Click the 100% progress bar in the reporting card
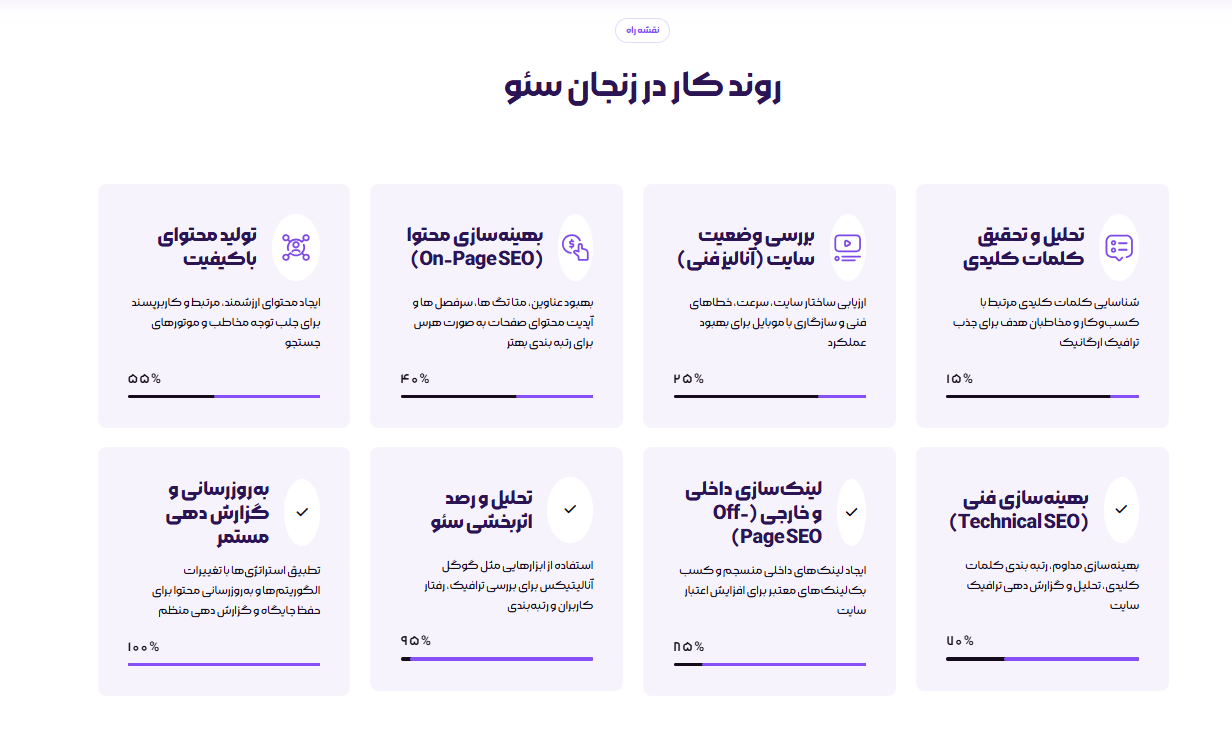Image resolution: width=1232 pixels, height=740 pixels. click(224, 664)
